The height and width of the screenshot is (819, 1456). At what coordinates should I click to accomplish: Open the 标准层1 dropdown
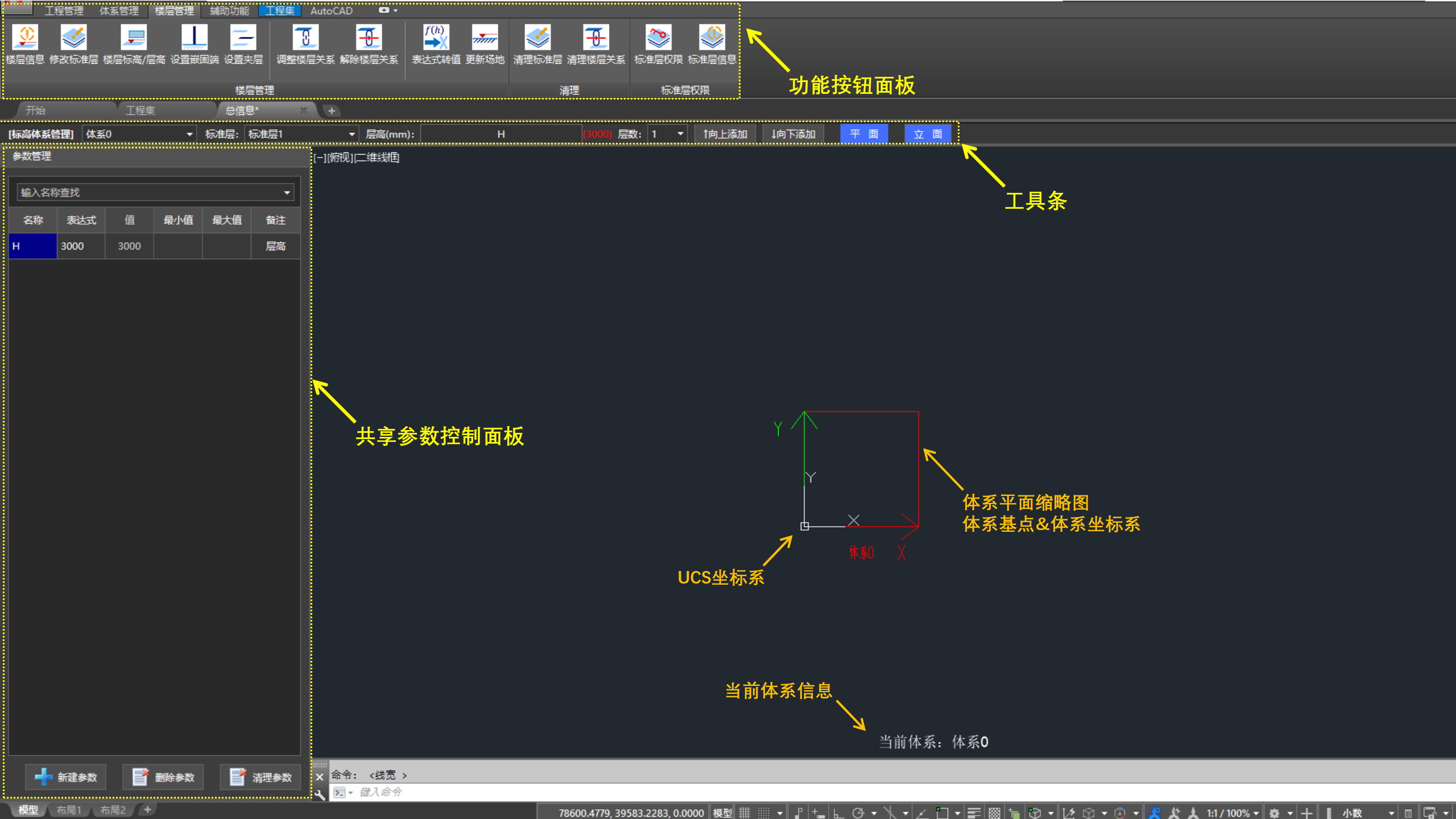351,134
